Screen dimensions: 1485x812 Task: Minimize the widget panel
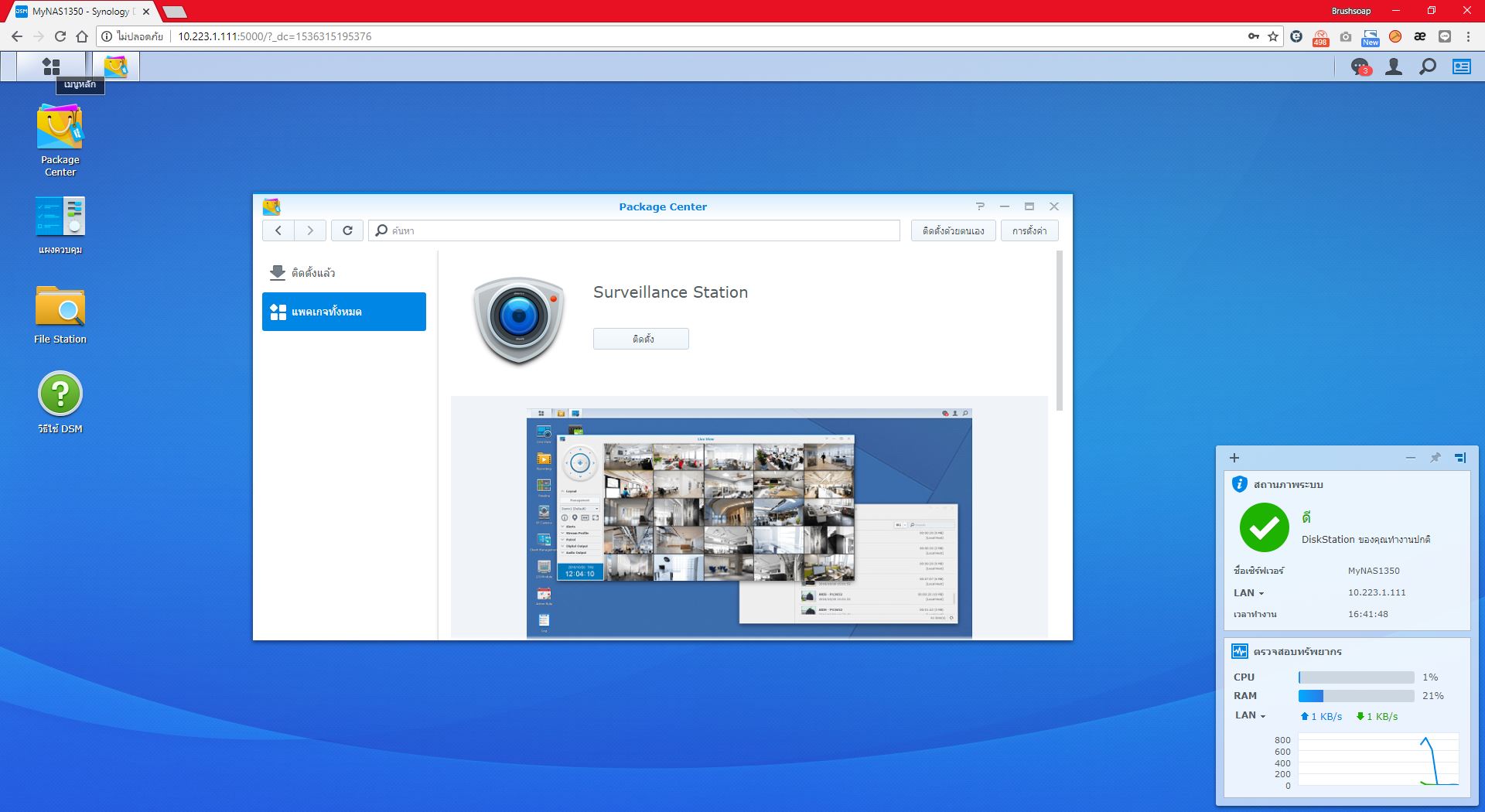click(1411, 458)
